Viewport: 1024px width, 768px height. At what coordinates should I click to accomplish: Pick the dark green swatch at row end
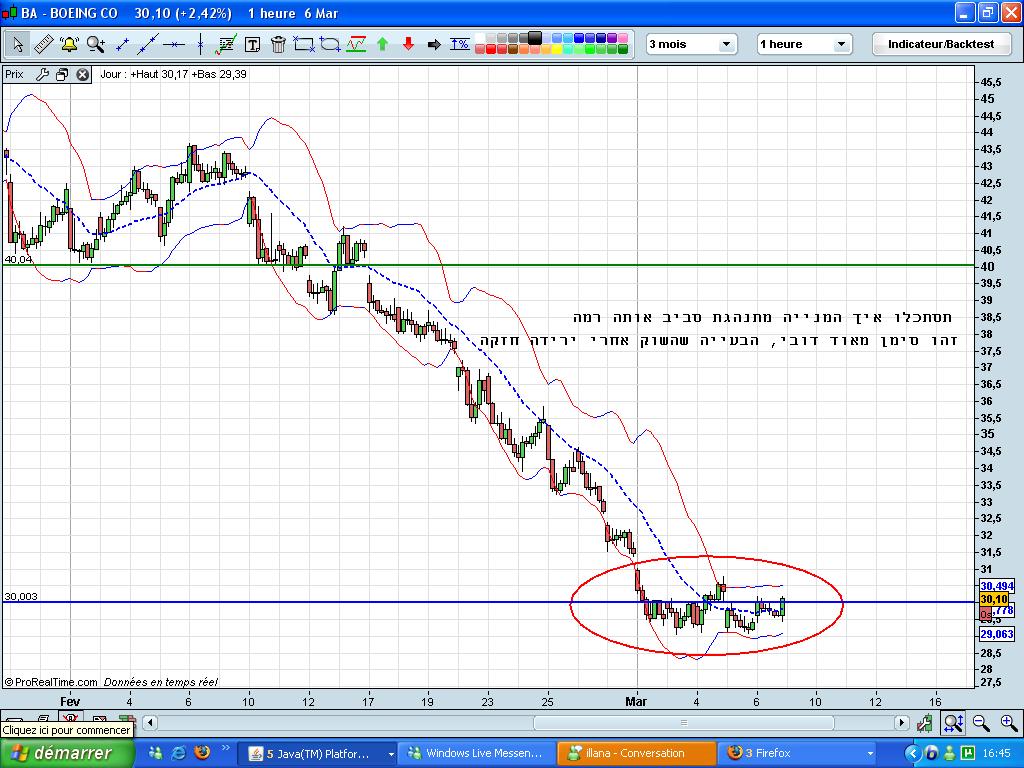point(623,49)
